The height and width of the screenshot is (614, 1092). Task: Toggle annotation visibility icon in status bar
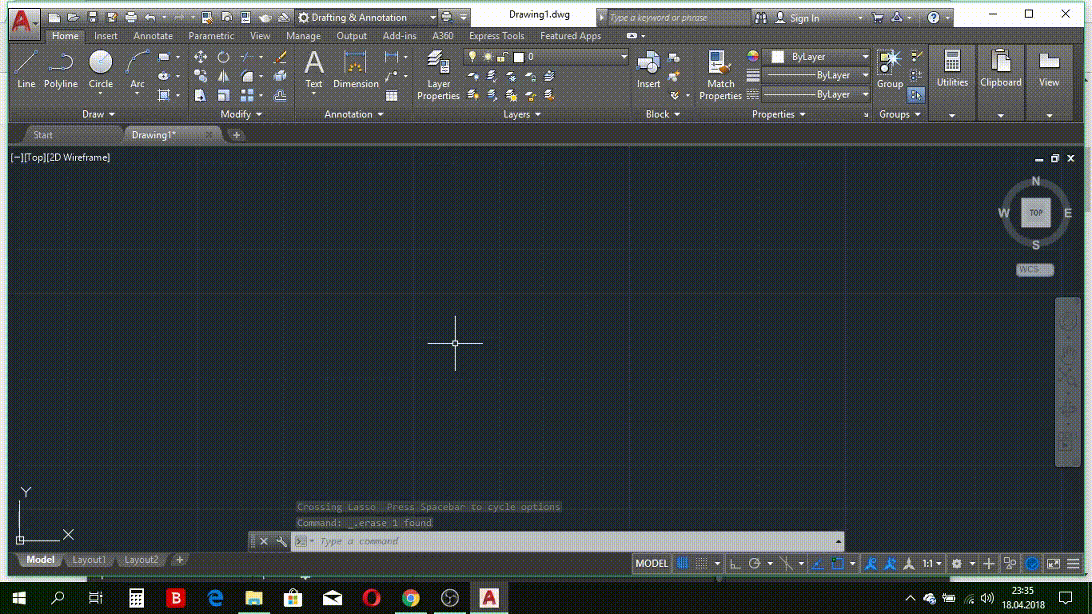pos(871,563)
